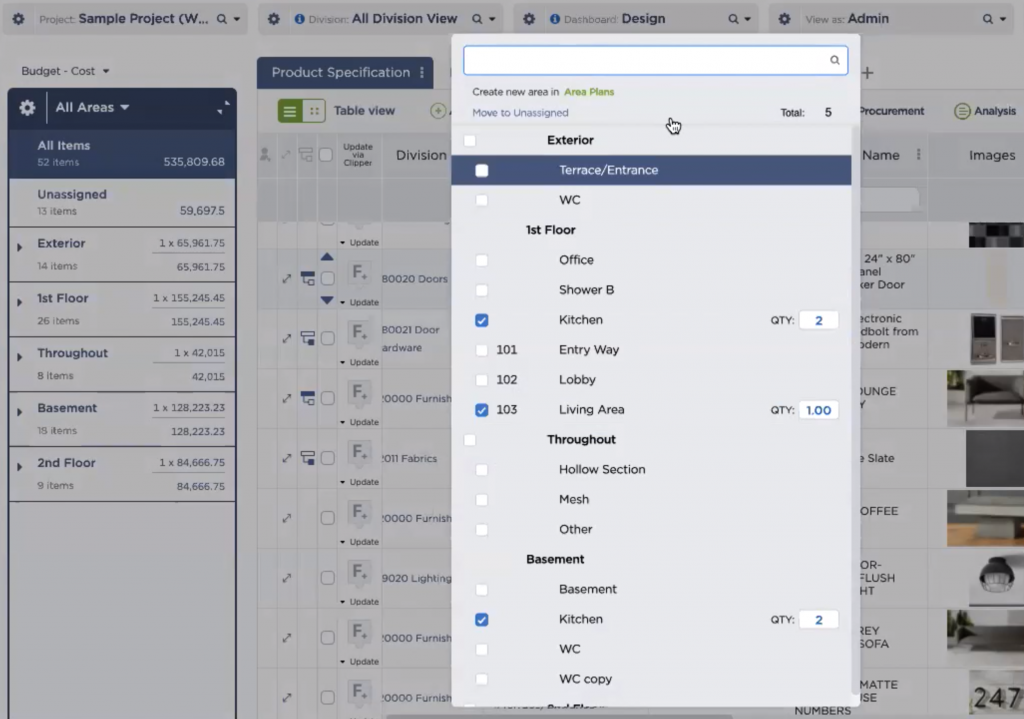The width and height of the screenshot is (1024, 719).
Task: Click the gear icon beside the Project selector
Action: [17, 18]
